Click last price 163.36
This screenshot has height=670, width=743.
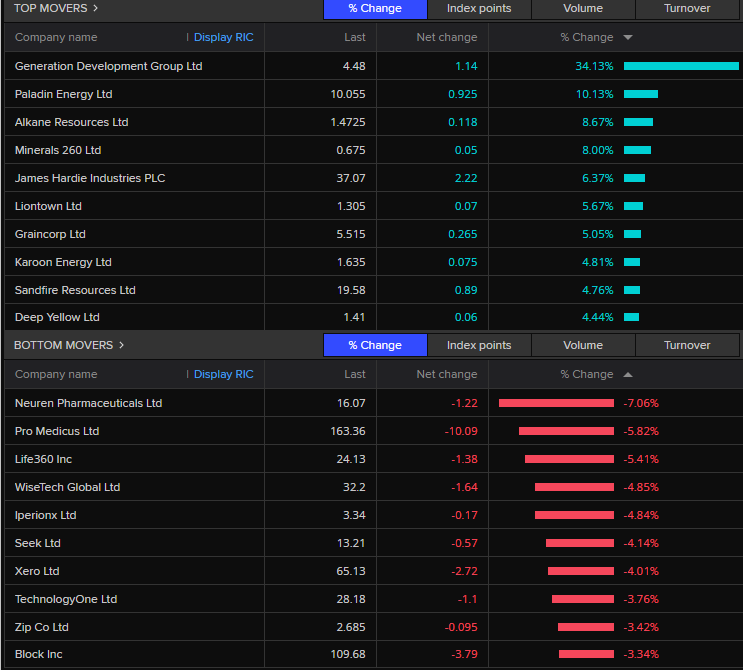click(x=348, y=431)
